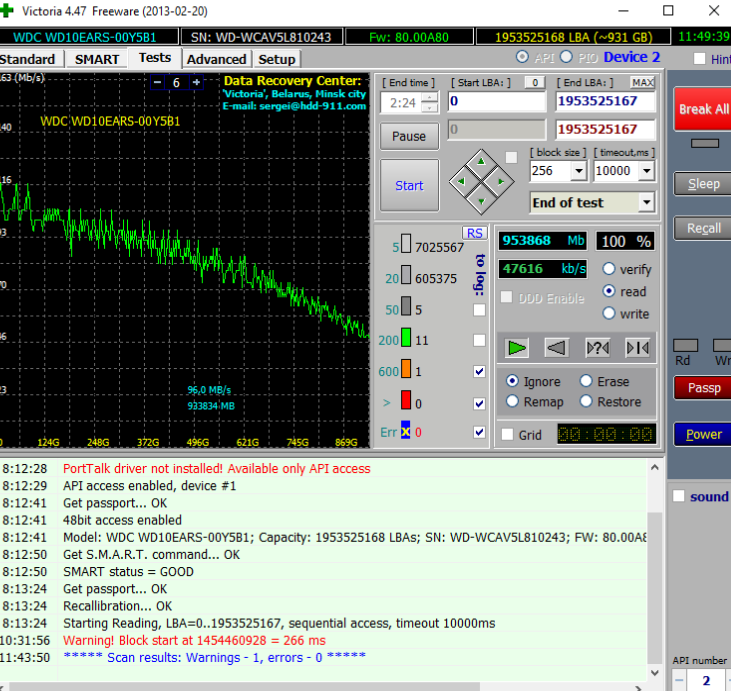Click the right arrow in navigation diamond
731x691 pixels.
(501, 181)
